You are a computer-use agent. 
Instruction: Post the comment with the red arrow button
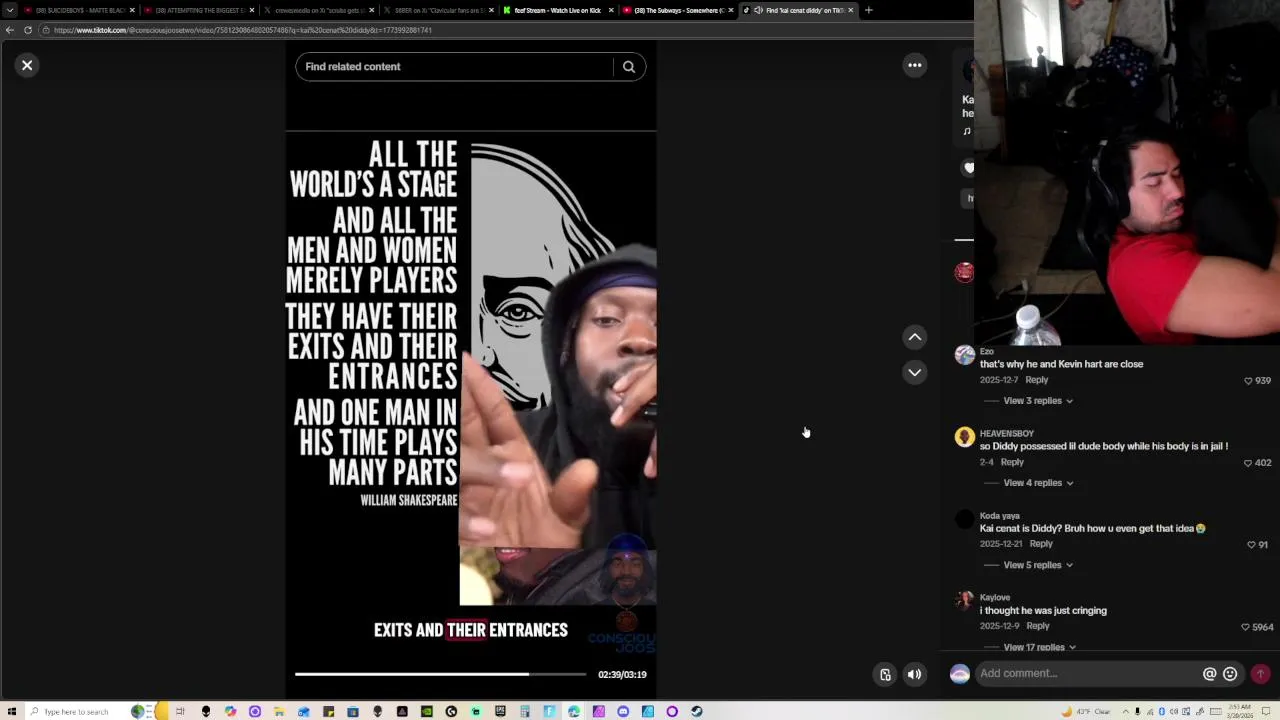pos(1260,674)
